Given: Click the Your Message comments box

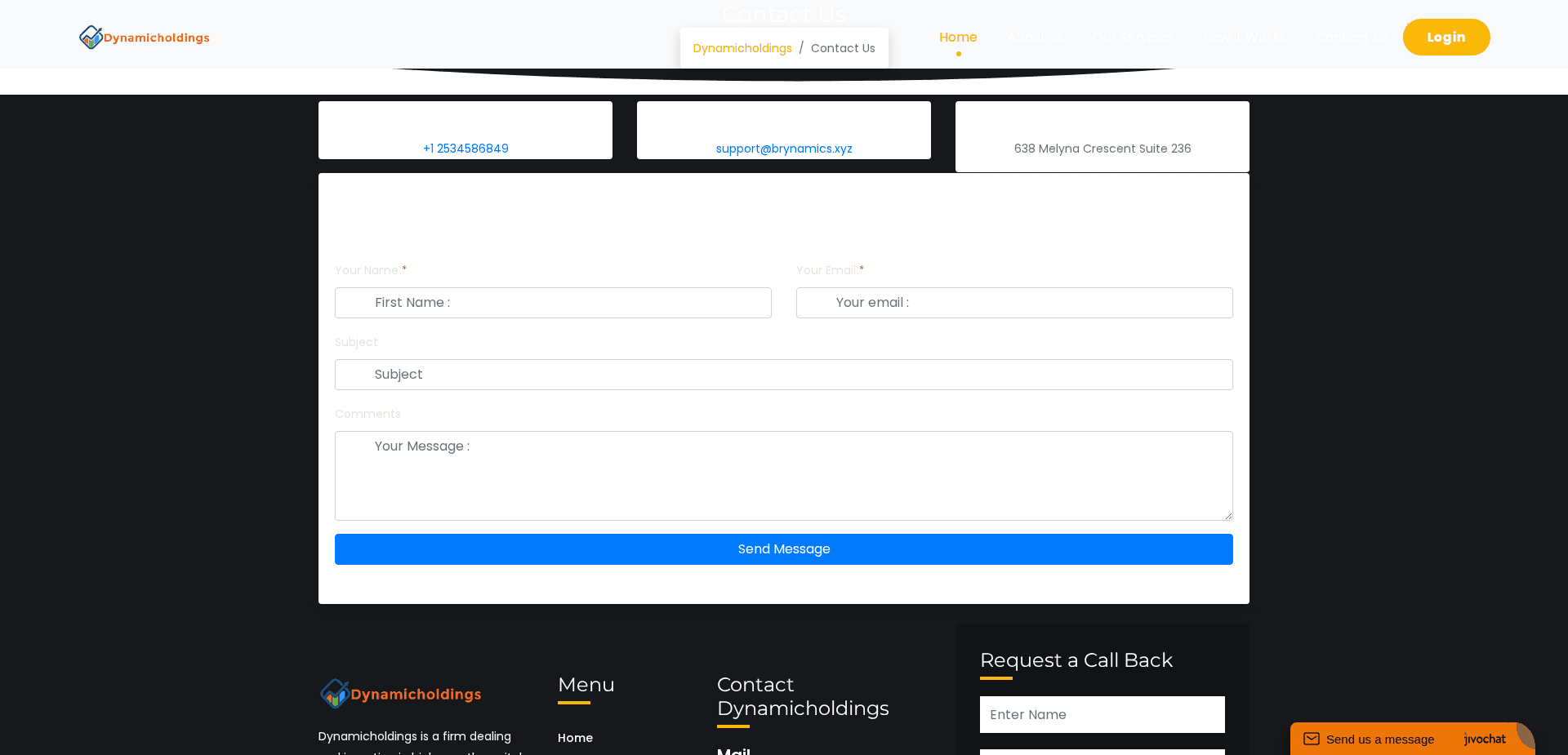Looking at the screenshot, I should (x=783, y=476).
